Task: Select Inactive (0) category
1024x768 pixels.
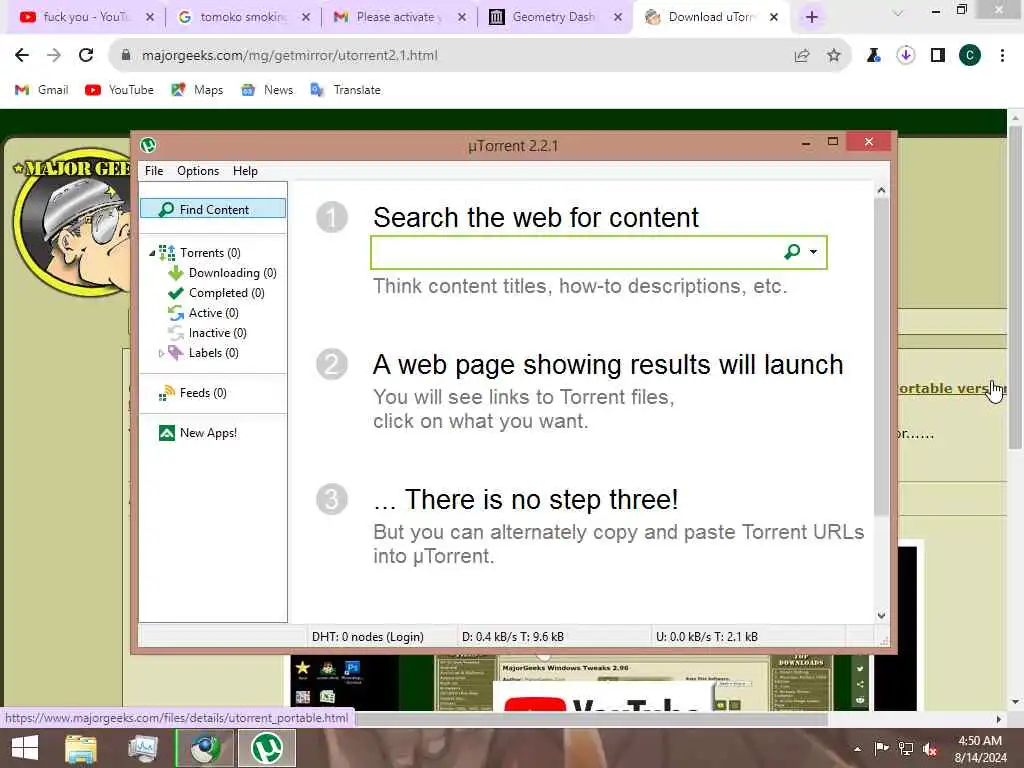Action: click(x=217, y=333)
